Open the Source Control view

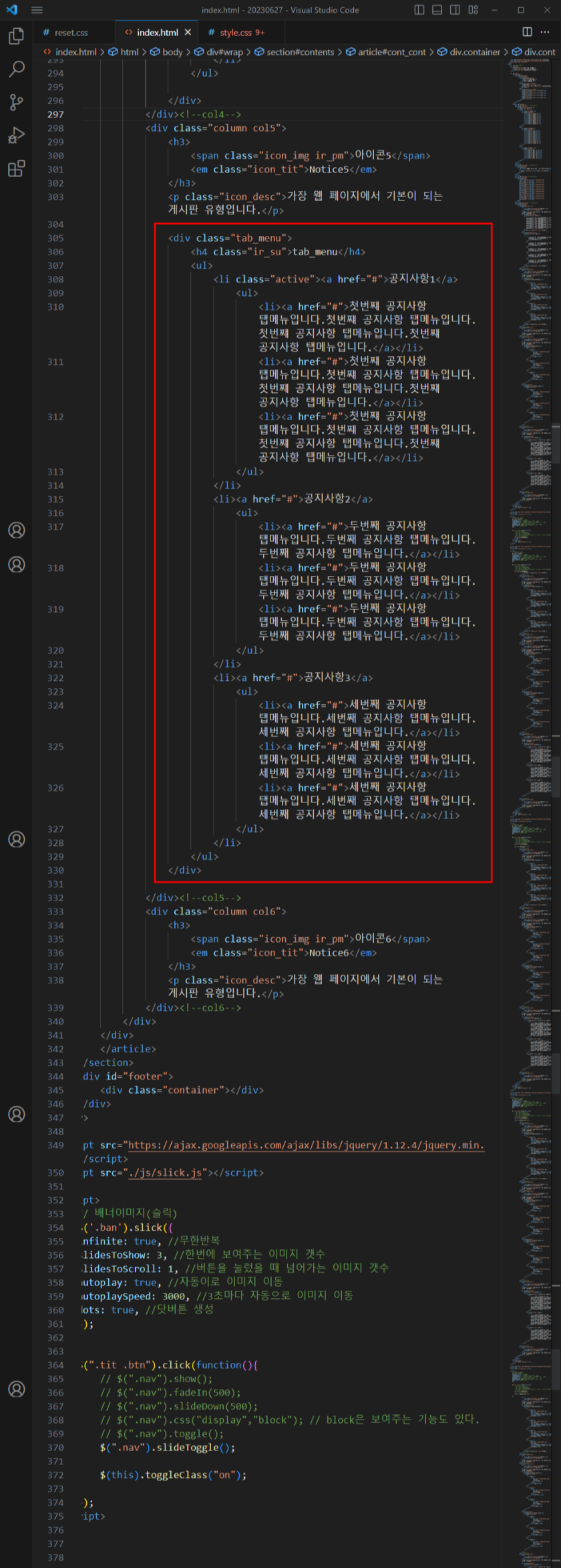click(x=16, y=102)
